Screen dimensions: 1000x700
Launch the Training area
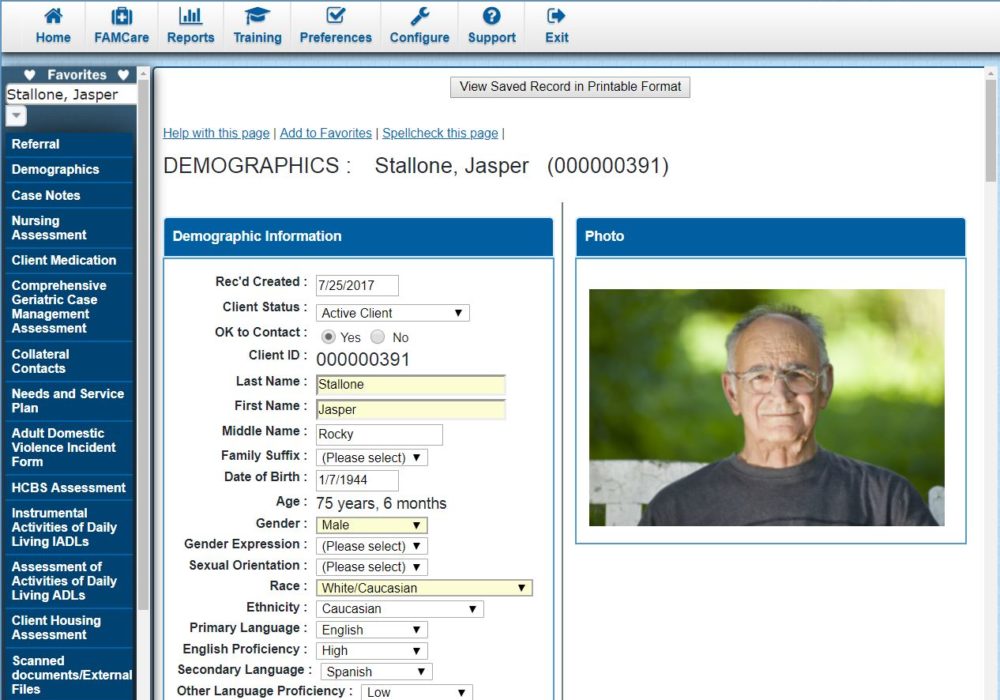click(257, 25)
